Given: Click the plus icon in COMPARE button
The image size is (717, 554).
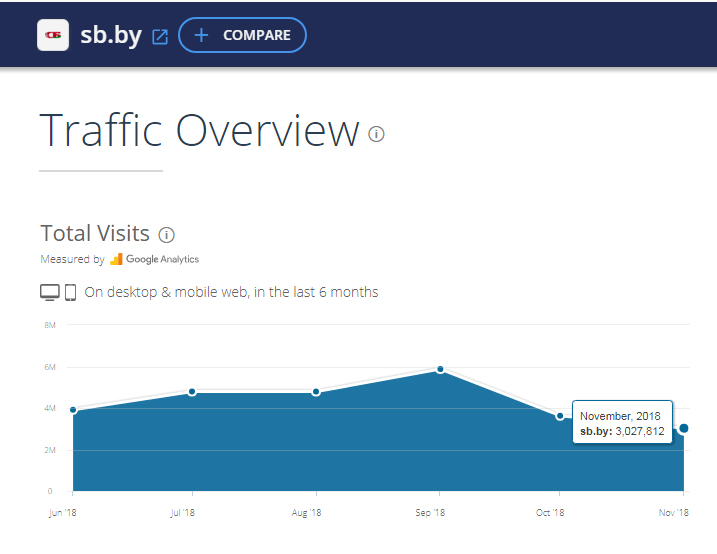Looking at the screenshot, I should 201,35.
